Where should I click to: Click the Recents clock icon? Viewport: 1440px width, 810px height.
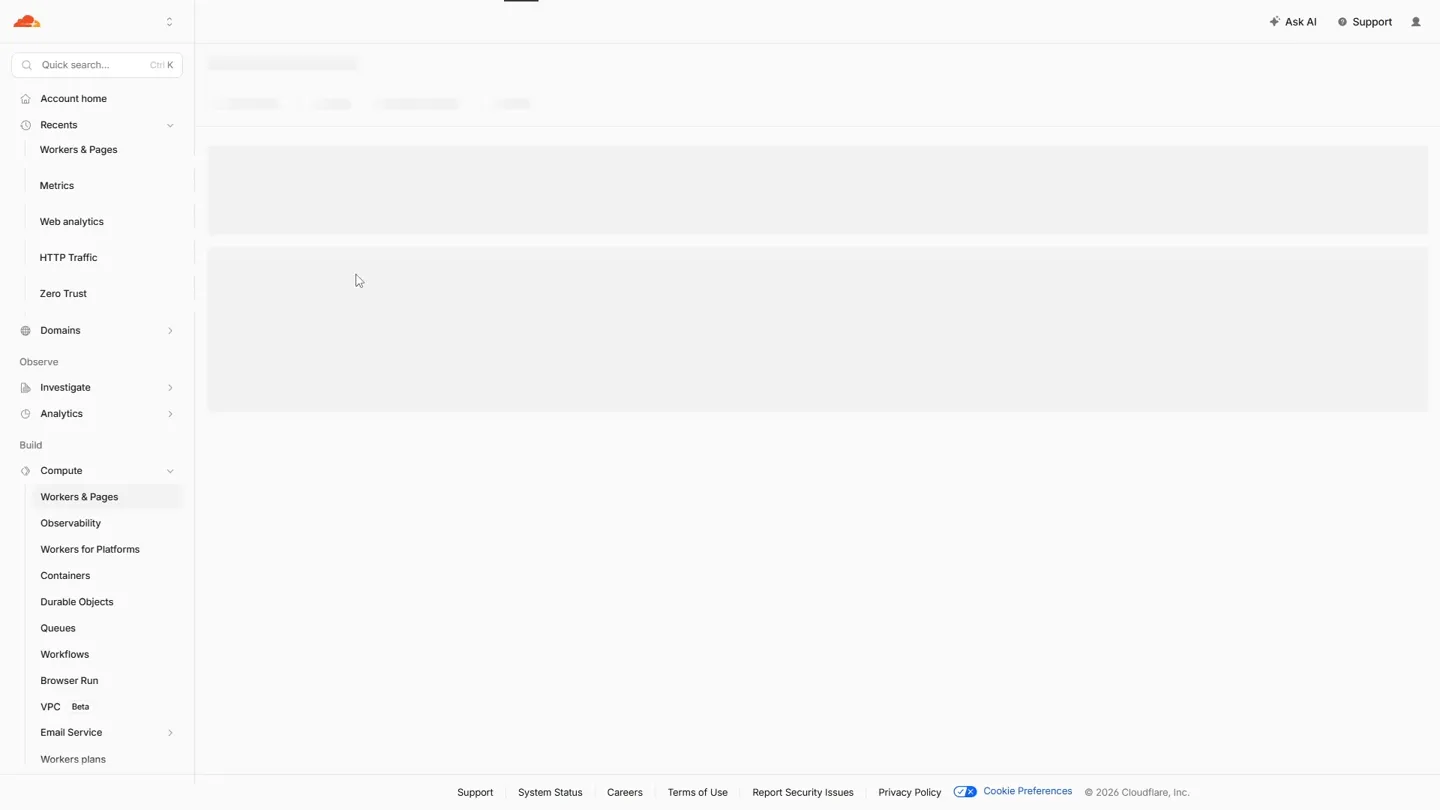click(26, 125)
